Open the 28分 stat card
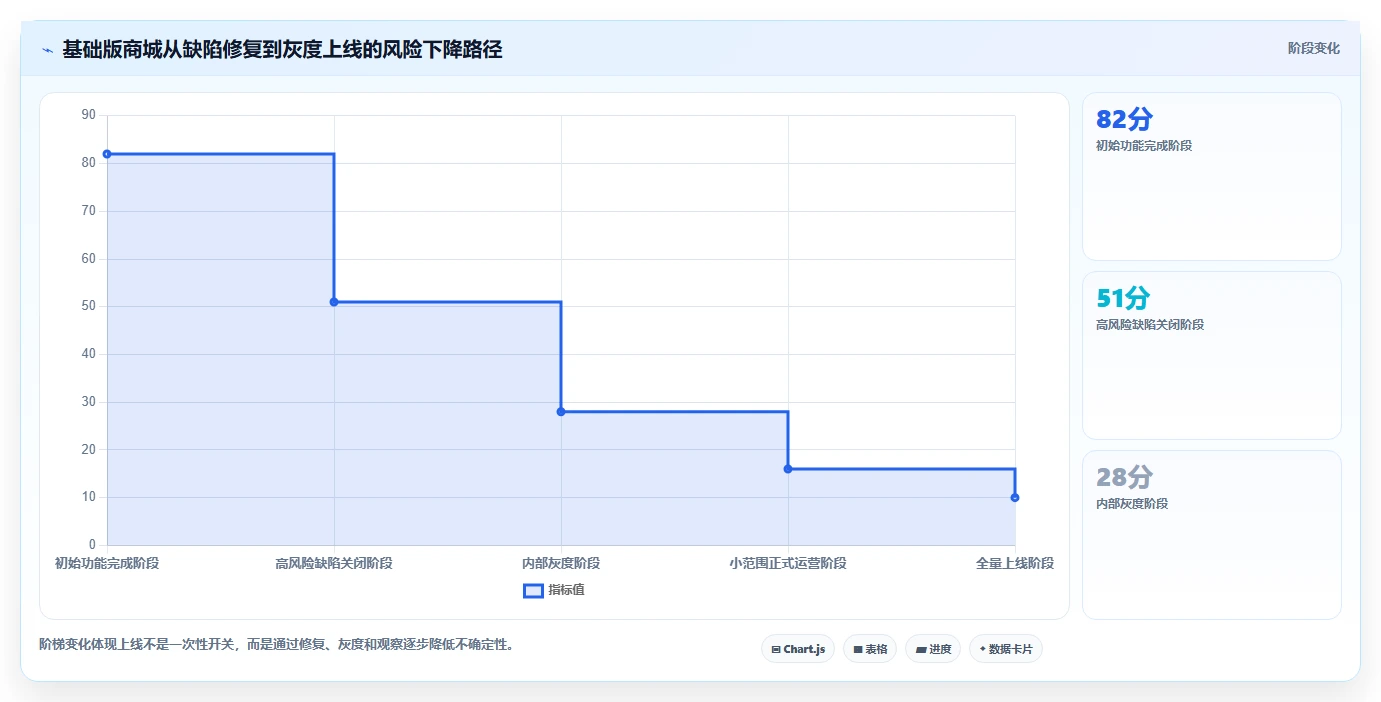Image resolution: width=1381 pixels, height=702 pixels. (x=1212, y=535)
